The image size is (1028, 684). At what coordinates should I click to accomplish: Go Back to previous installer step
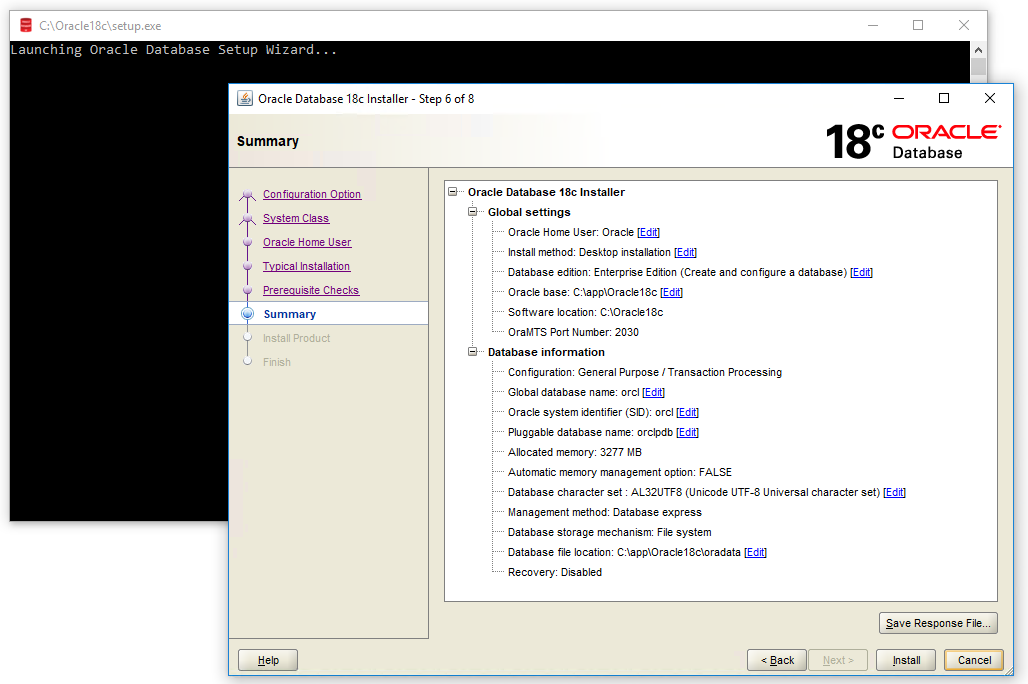tap(777, 660)
